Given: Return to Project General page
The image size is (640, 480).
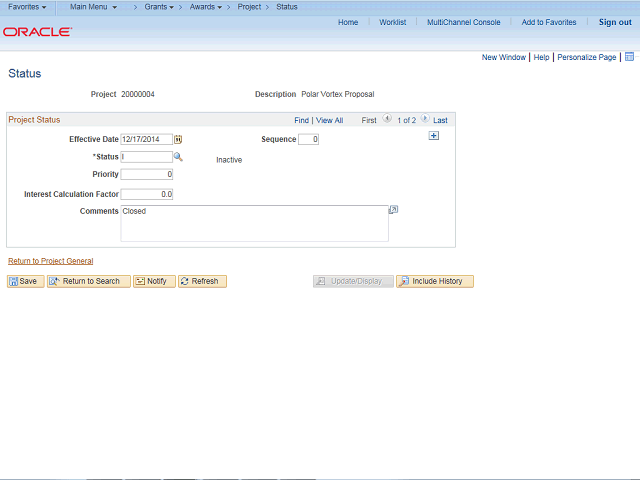Looking at the screenshot, I should pyautogui.click(x=51, y=261).
